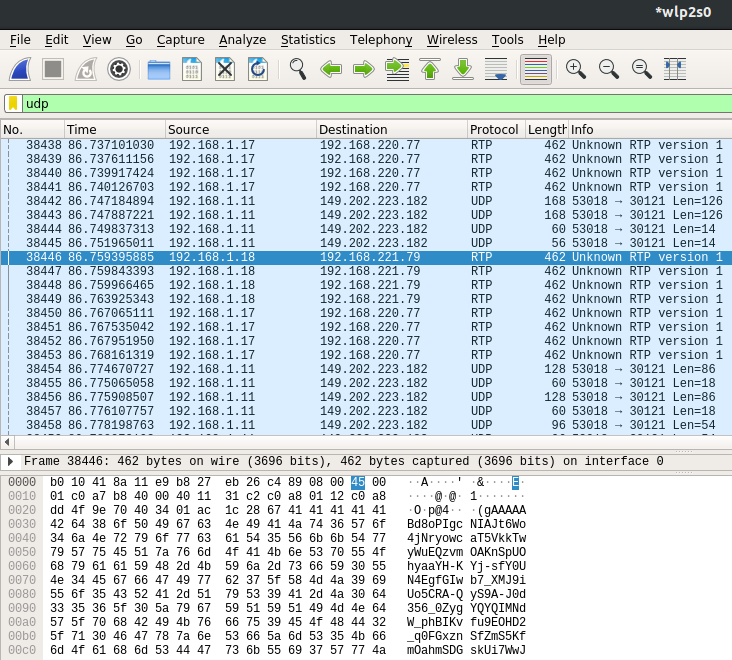
Task: Toggle auto scroll during live capture
Action: click(x=496, y=69)
